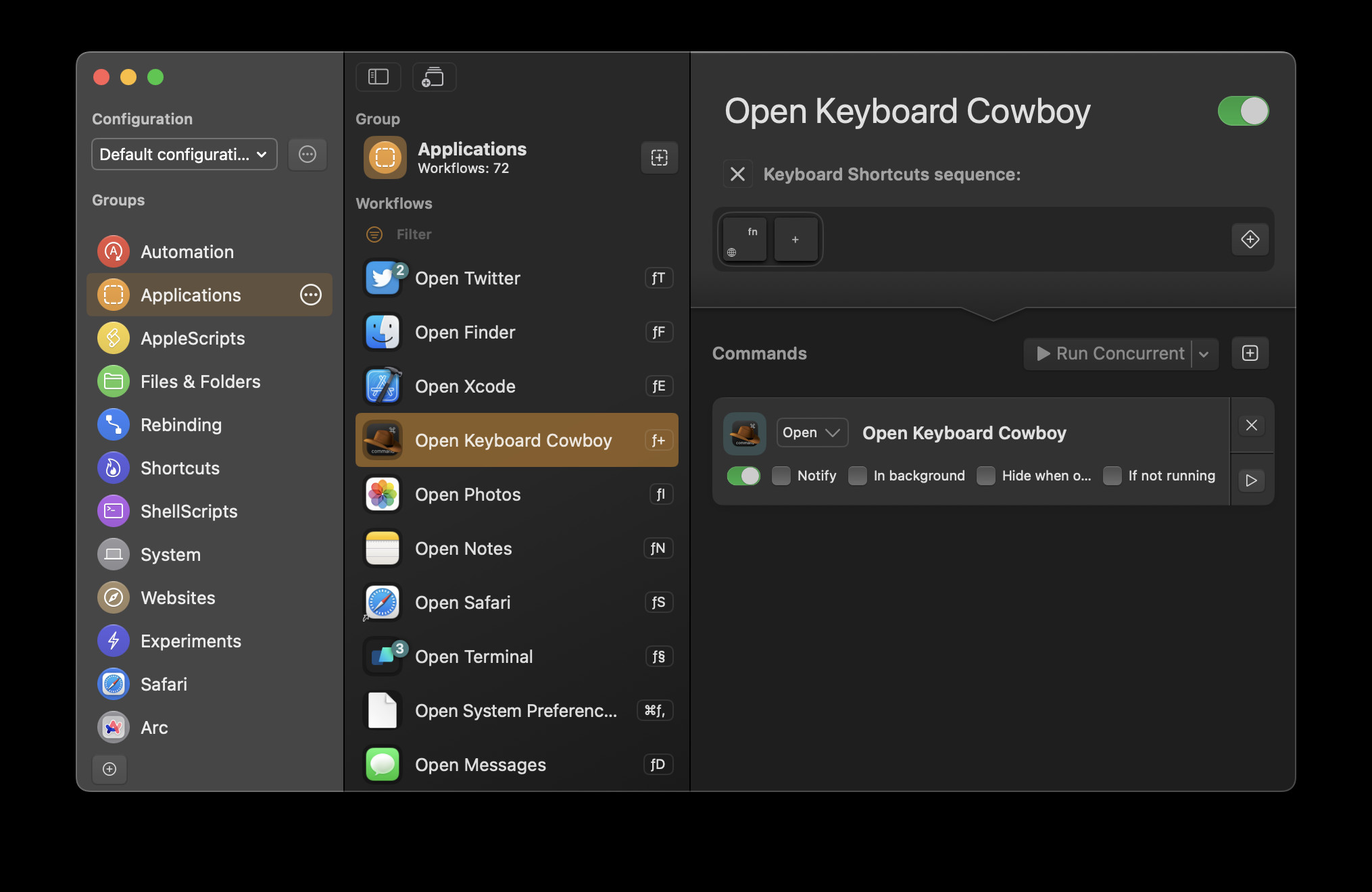Run the Open Keyboard Cowboy command

[1252, 480]
